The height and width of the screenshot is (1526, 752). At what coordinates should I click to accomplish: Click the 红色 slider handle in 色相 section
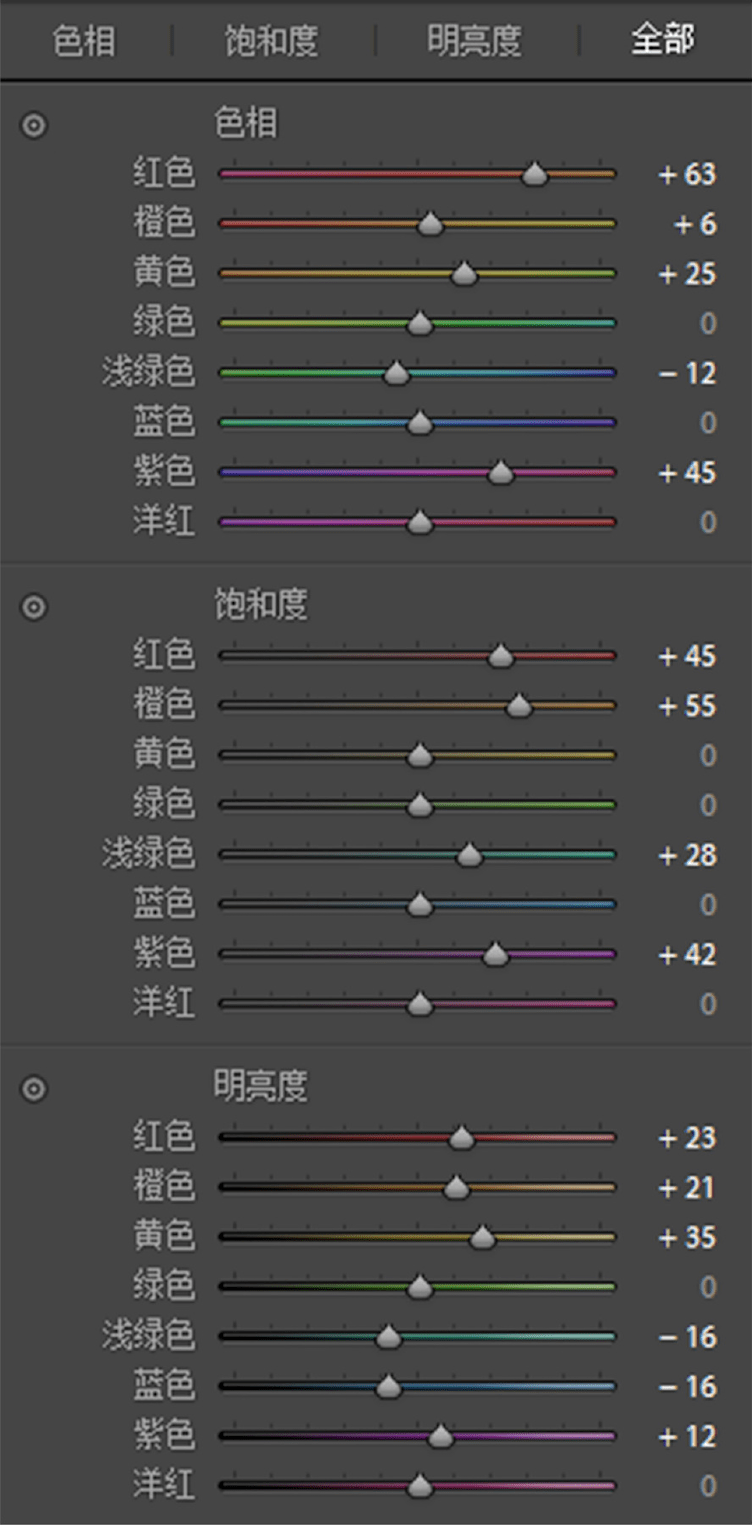(x=534, y=174)
